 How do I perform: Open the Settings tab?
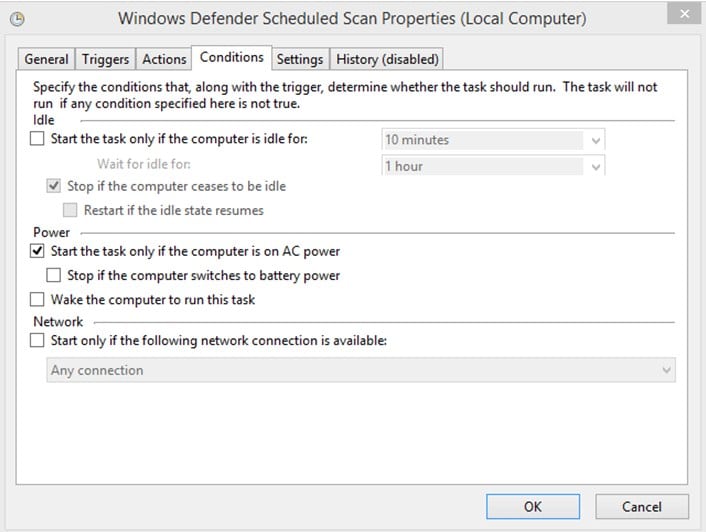click(300, 59)
